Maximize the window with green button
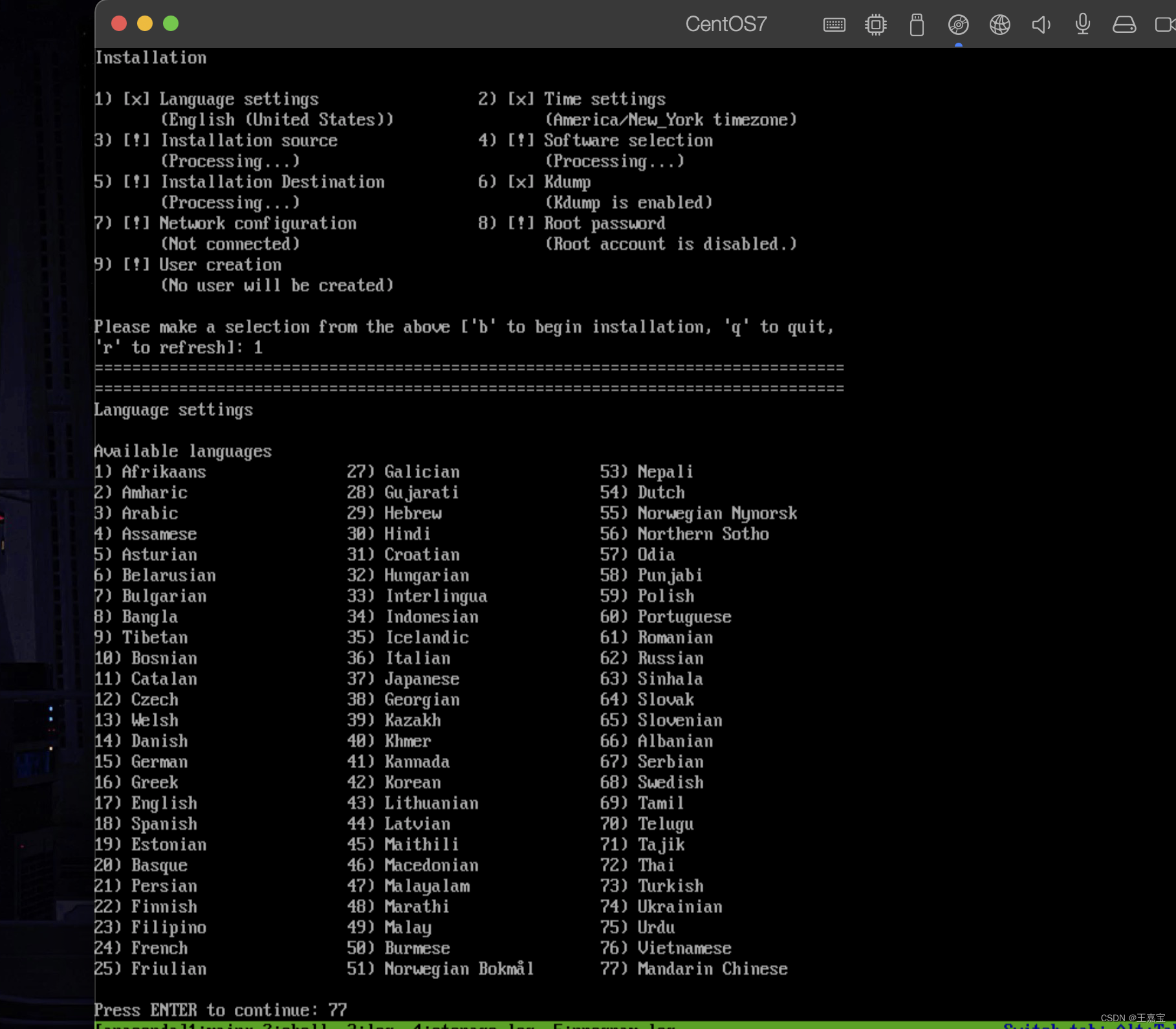The width and height of the screenshot is (1176, 1029). 171,24
